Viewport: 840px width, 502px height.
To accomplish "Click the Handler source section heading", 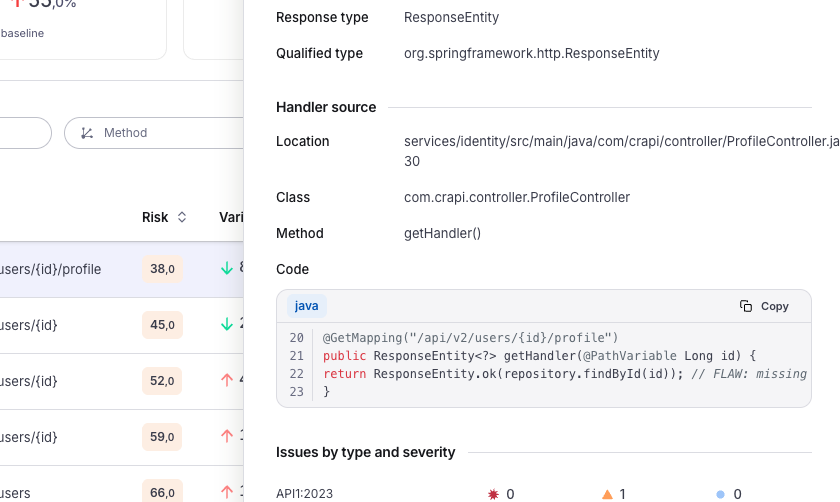I will [x=326, y=107].
